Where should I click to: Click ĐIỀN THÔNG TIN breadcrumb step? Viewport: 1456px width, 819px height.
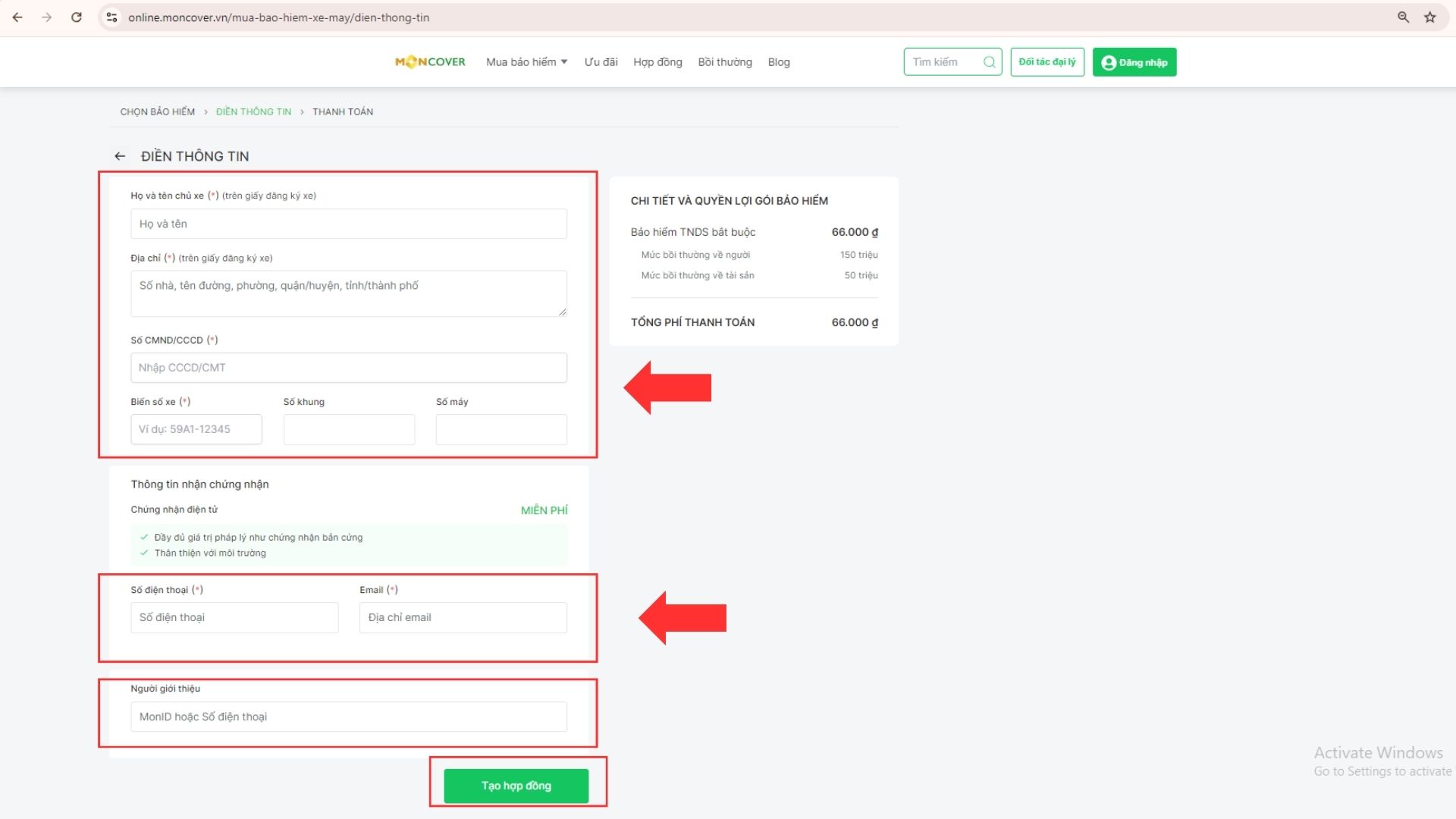tap(253, 111)
